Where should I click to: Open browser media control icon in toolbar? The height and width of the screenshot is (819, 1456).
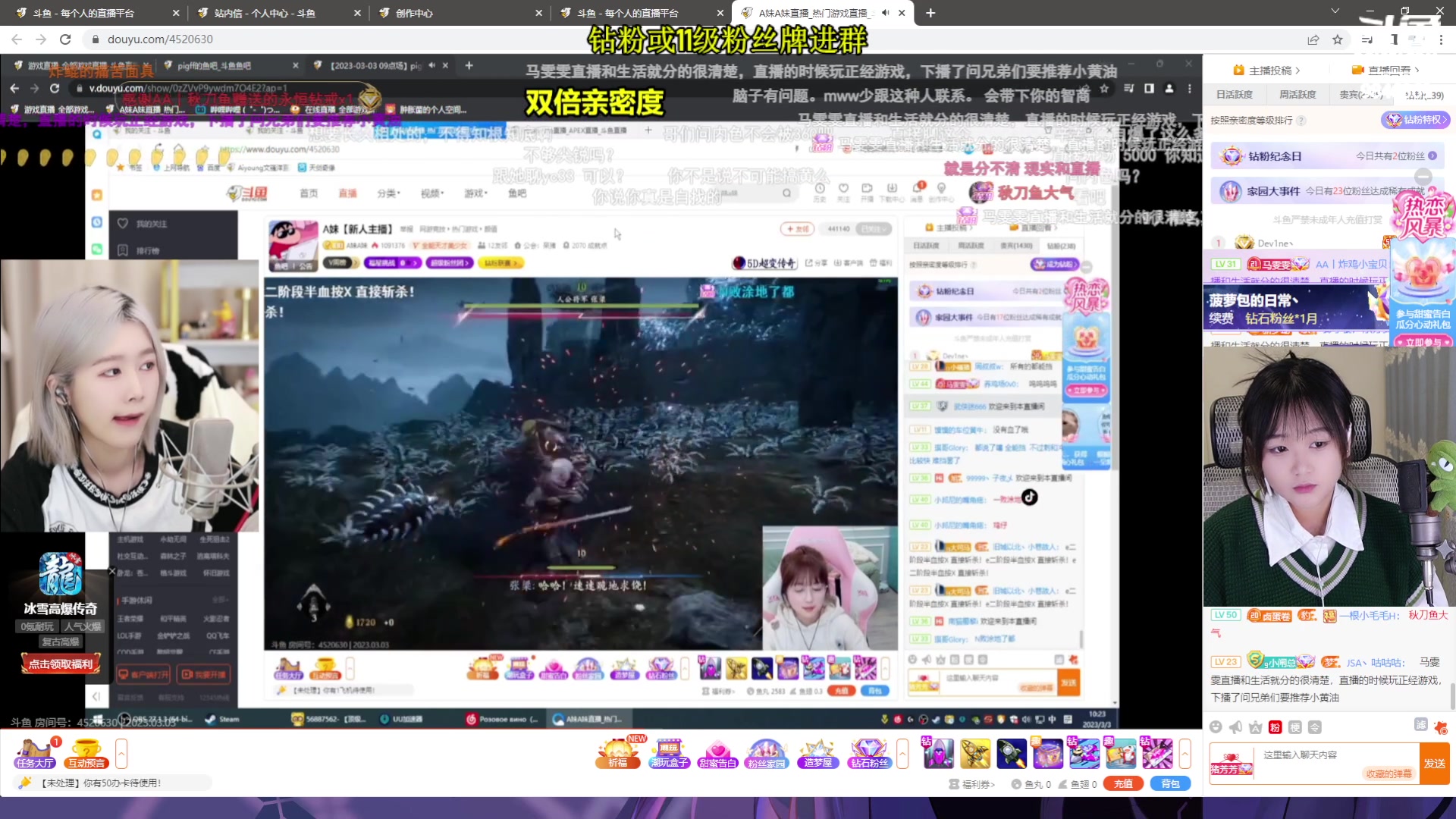tap(1367, 39)
